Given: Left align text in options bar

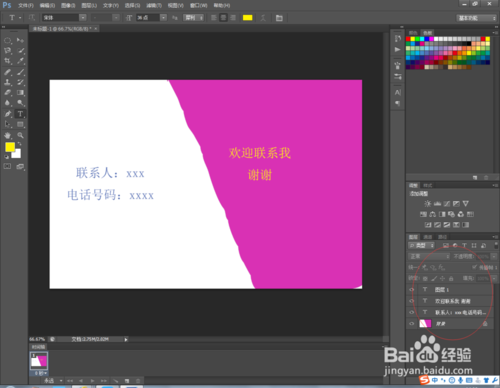Looking at the screenshot, I should pyautogui.click(x=214, y=18).
